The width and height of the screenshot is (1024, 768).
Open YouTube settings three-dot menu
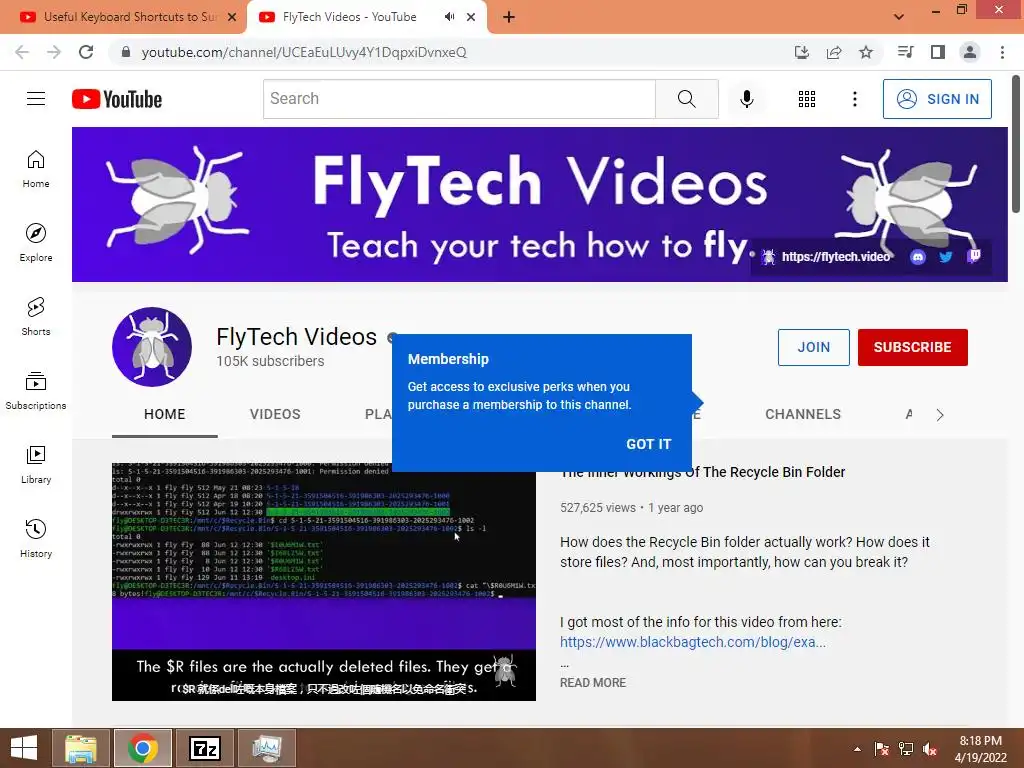click(854, 99)
